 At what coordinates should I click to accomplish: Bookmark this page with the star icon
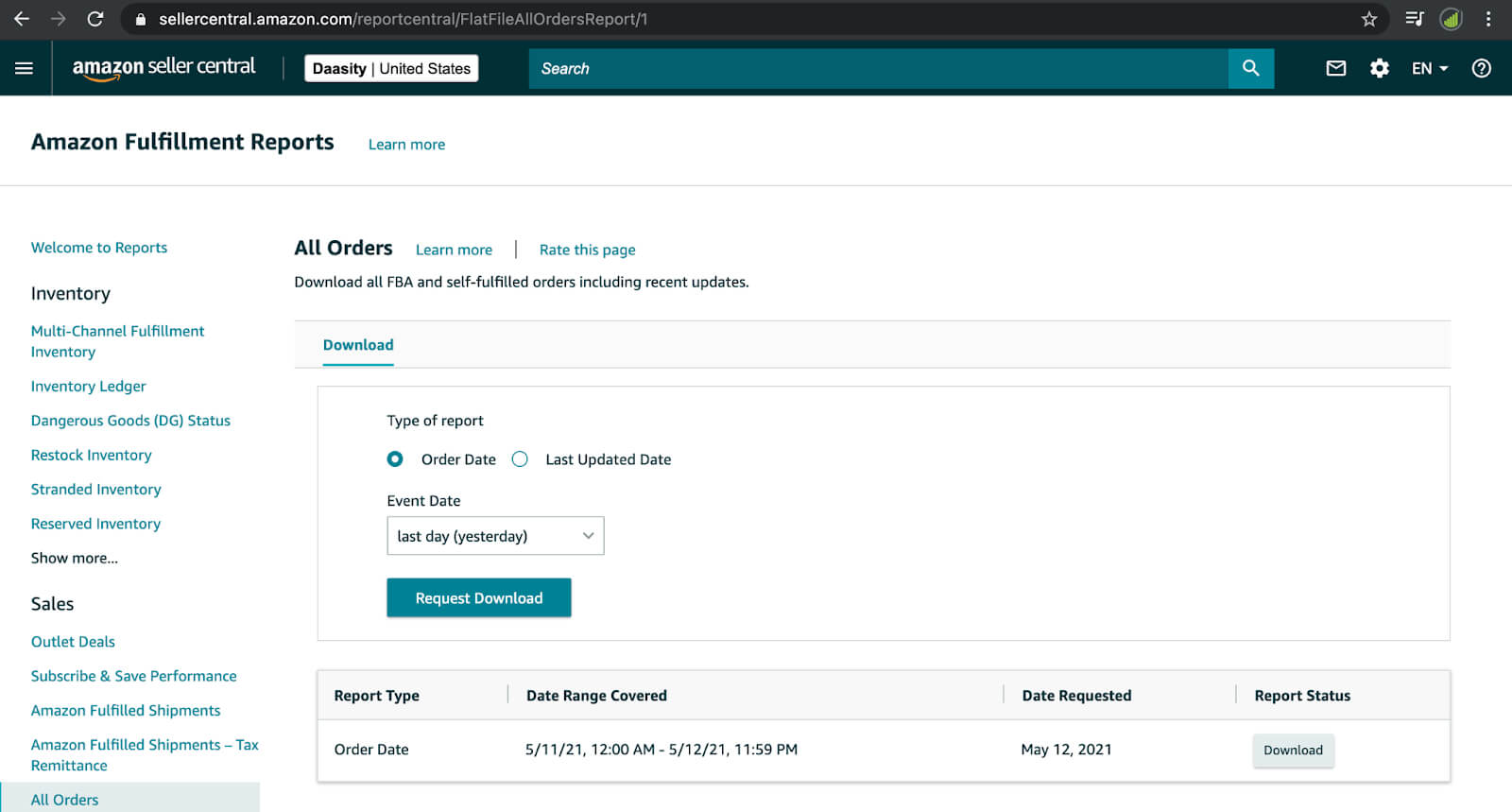click(1368, 19)
